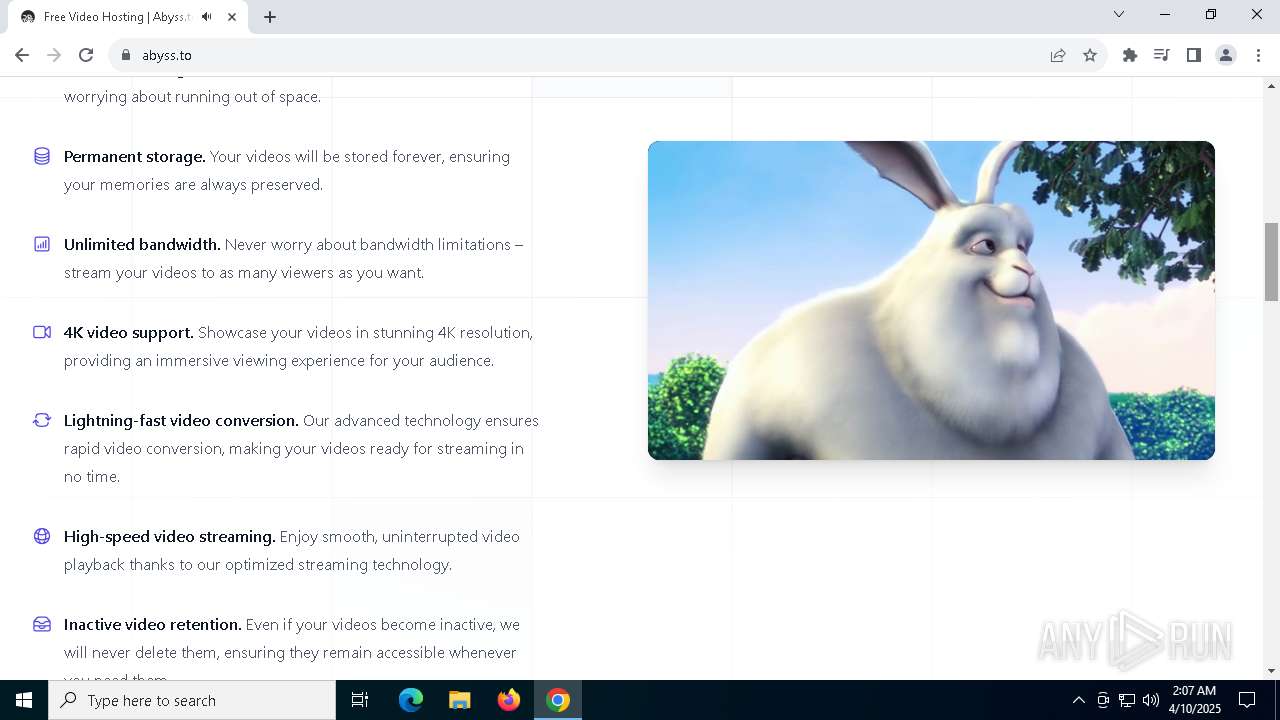Screen dimensions: 1280x720
Task: Open the Windows Start menu
Action: pyautogui.click(x=24, y=700)
